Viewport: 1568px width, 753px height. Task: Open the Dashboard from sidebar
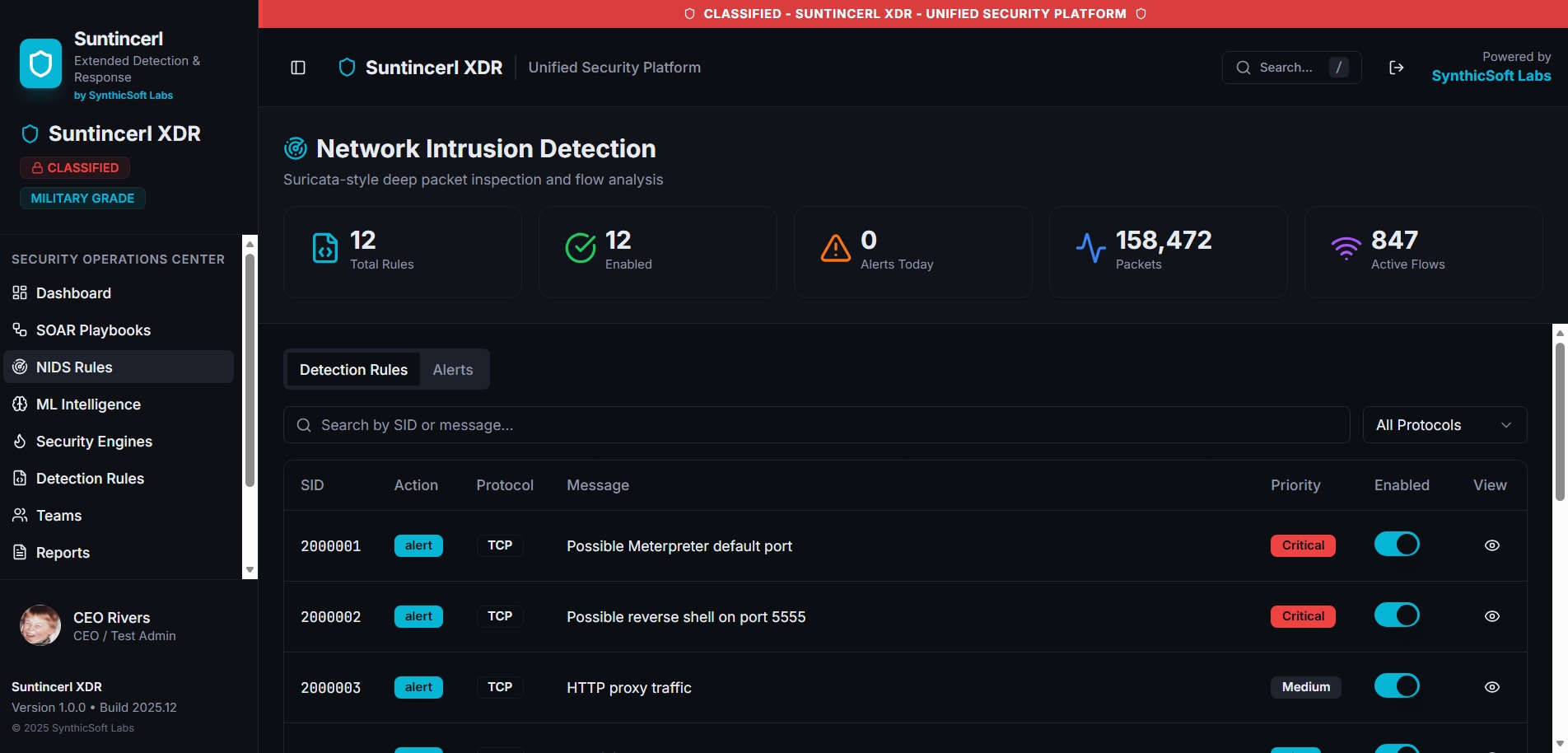[x=72, y=293]
